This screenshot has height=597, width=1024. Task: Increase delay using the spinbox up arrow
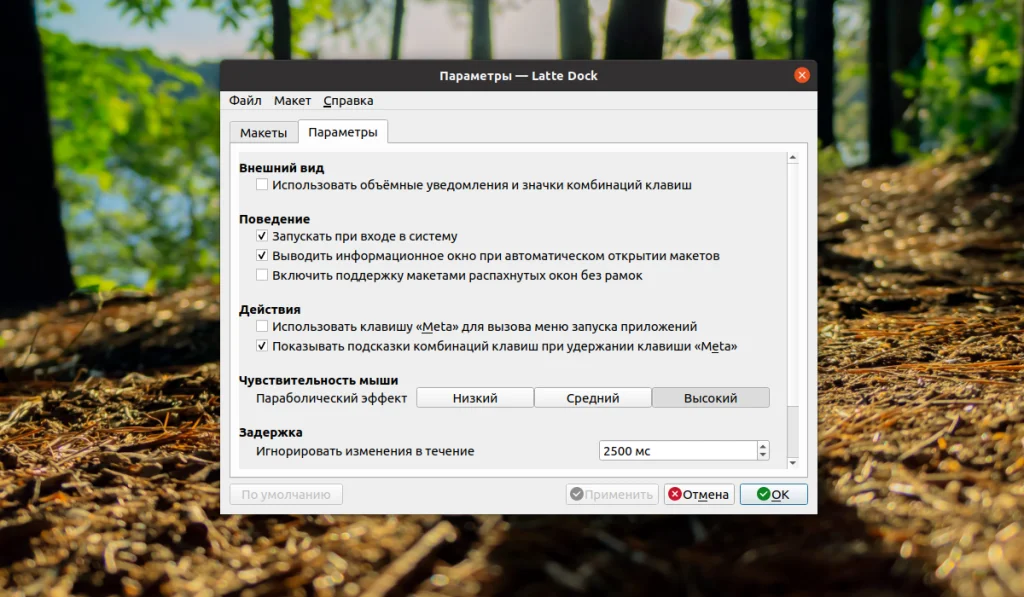763,445
